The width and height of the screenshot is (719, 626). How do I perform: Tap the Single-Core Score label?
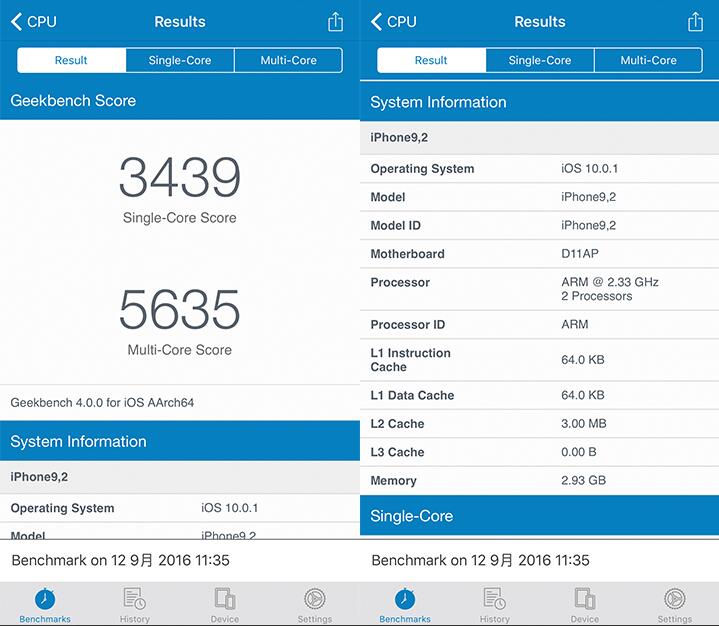pyautogui.click(x=180, y=217)
